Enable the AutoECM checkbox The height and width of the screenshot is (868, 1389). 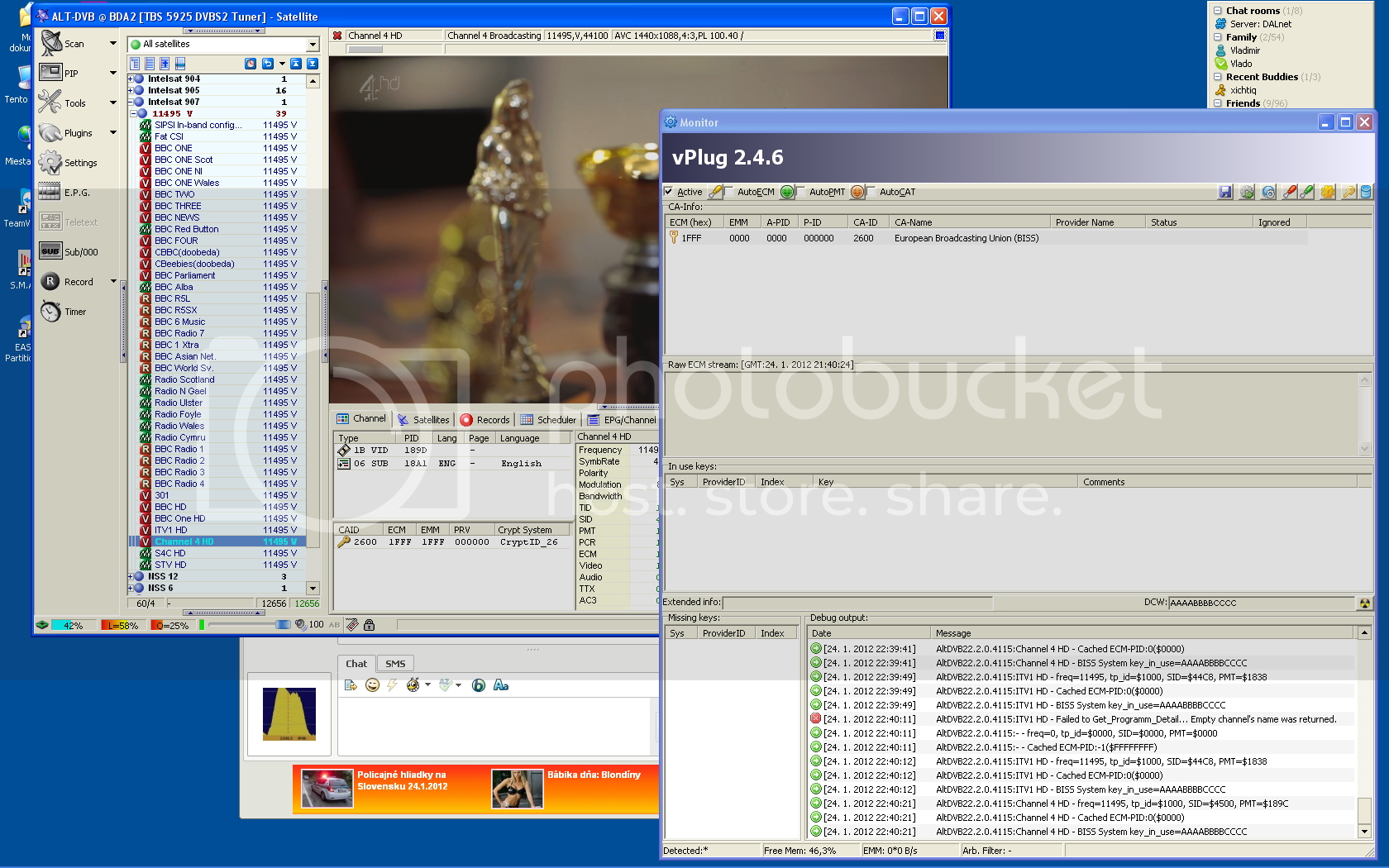[x=728, y=191]
